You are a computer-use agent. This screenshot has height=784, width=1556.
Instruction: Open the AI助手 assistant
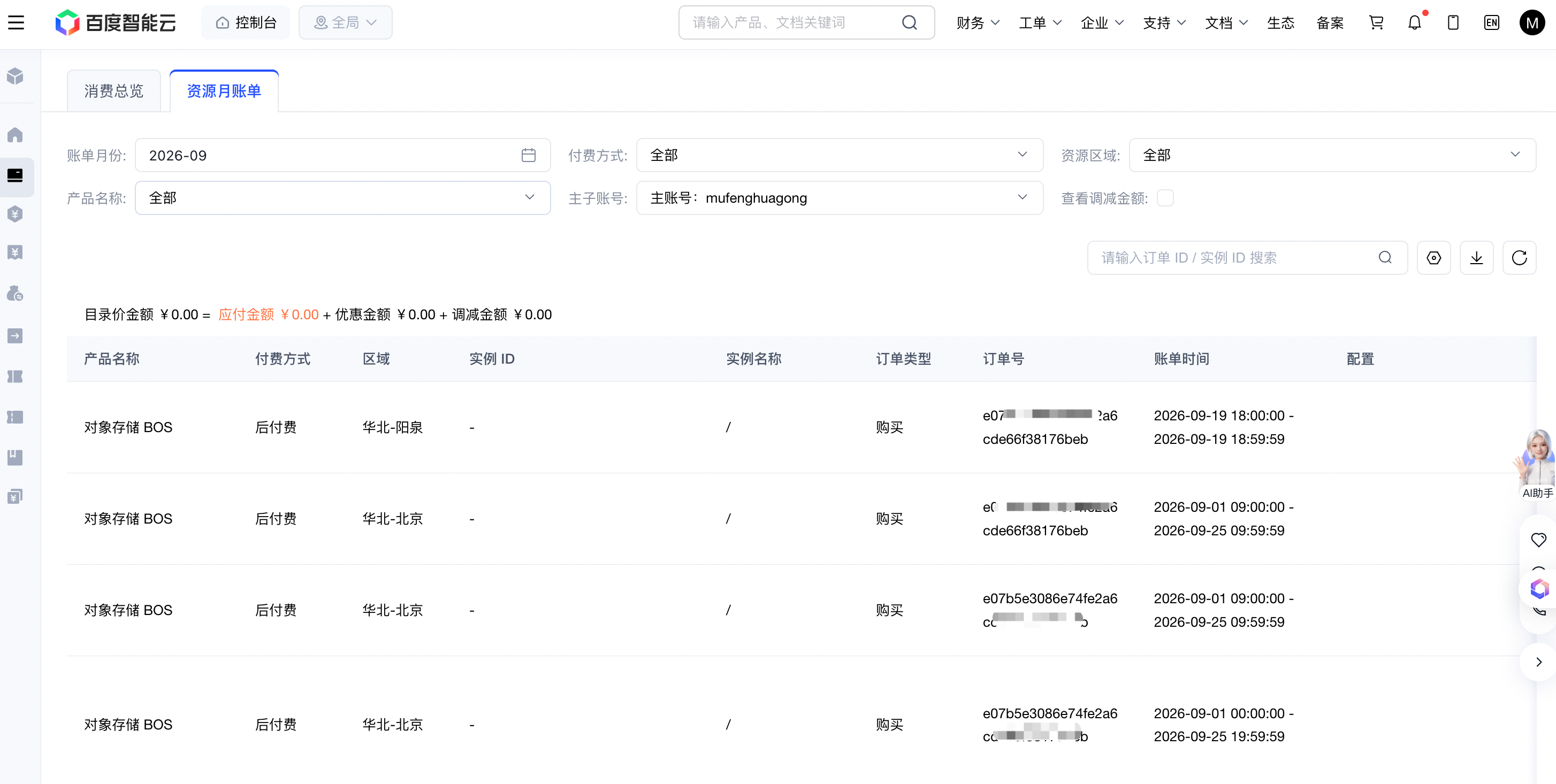click(1537, 465)
